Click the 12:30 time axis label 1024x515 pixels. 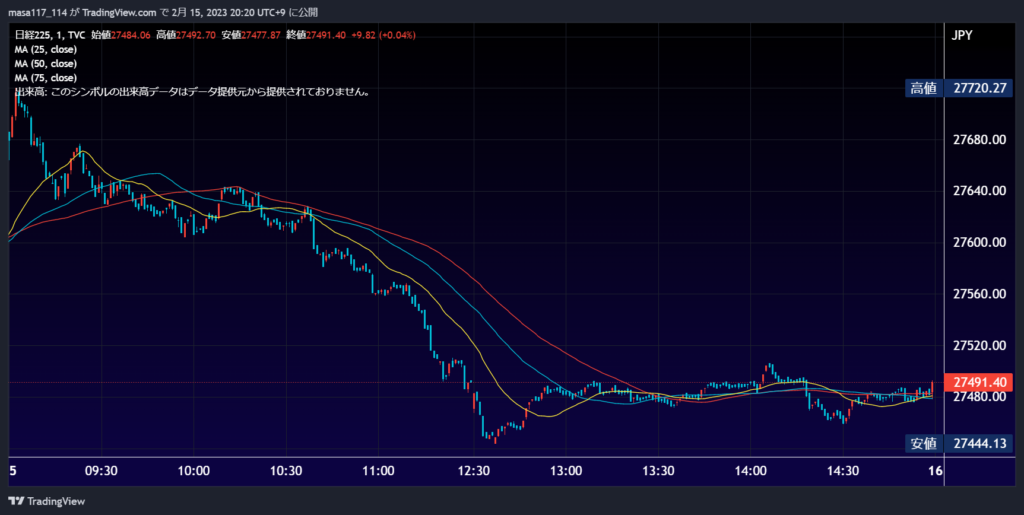tap(473, 471)
